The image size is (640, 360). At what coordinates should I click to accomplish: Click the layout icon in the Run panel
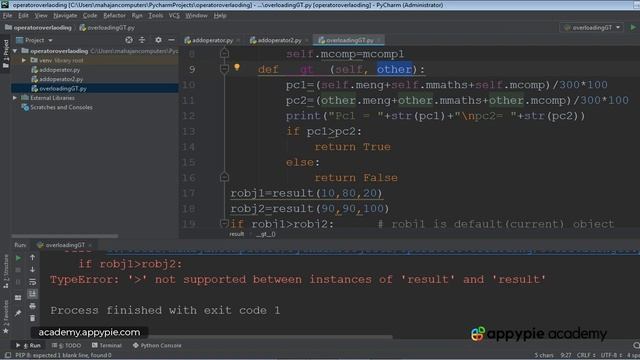pyautogui.click(x=18, y=298)
